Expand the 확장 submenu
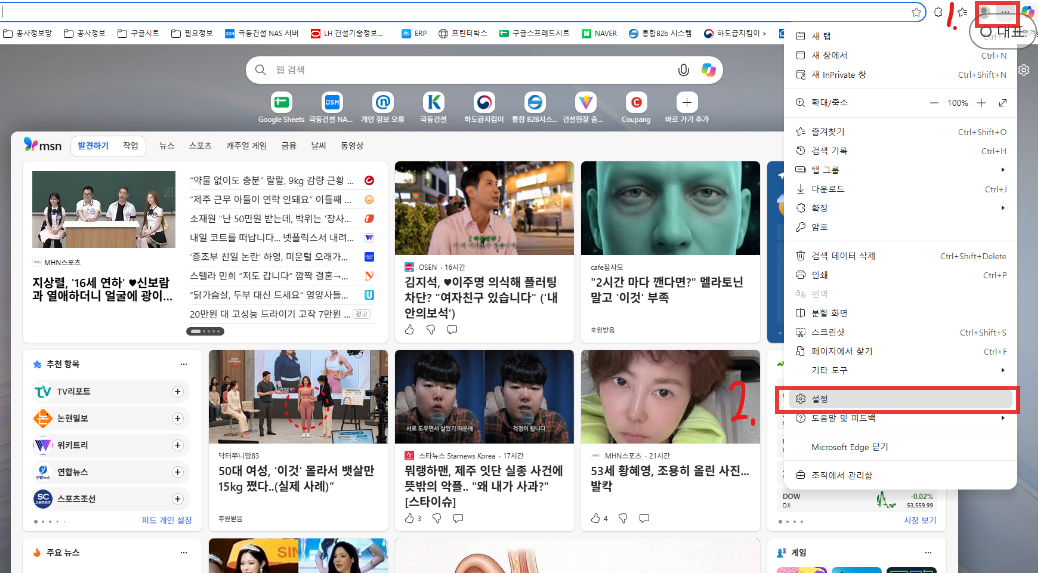 [900, 208]
